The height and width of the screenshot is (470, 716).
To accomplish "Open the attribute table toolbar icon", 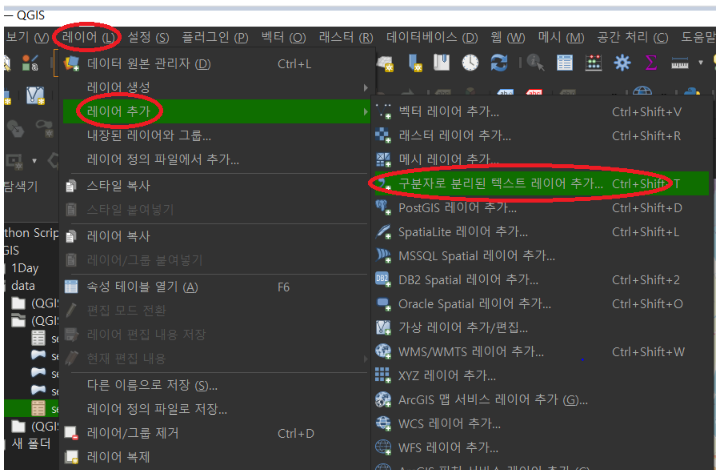I will coord(564,63).
